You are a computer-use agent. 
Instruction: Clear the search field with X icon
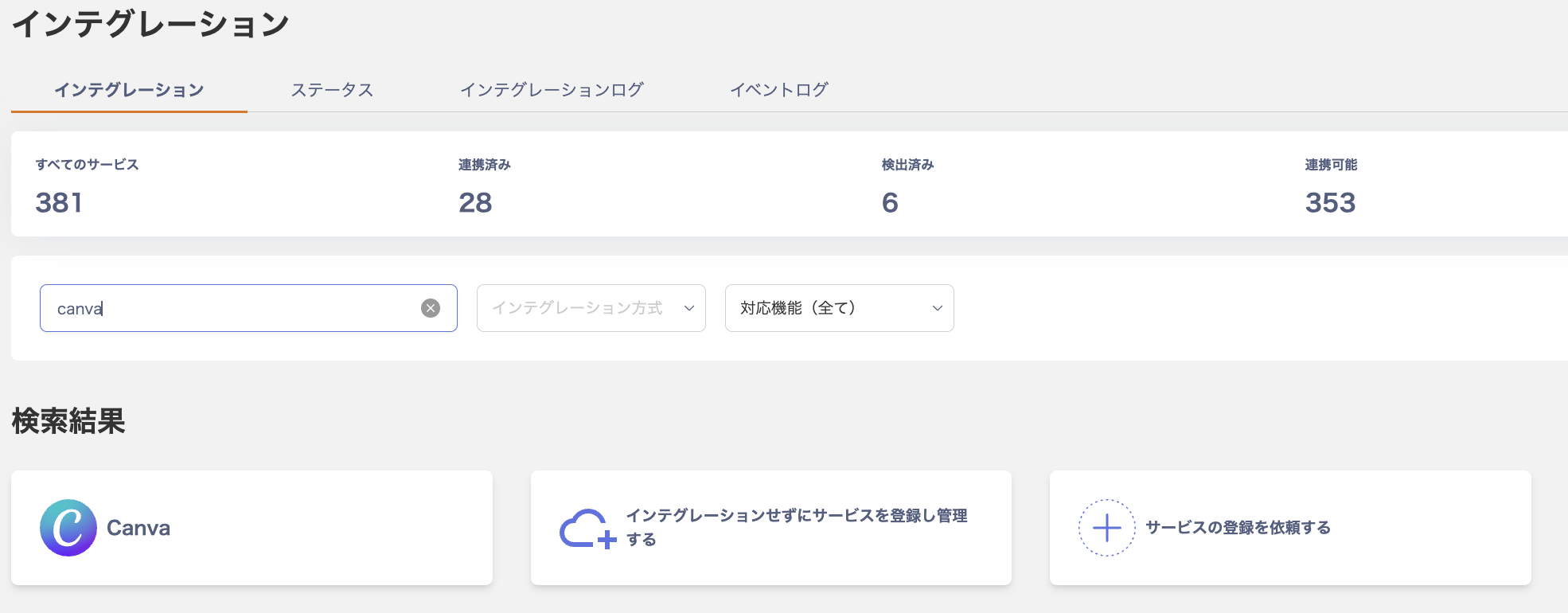(x=431, y=308)
